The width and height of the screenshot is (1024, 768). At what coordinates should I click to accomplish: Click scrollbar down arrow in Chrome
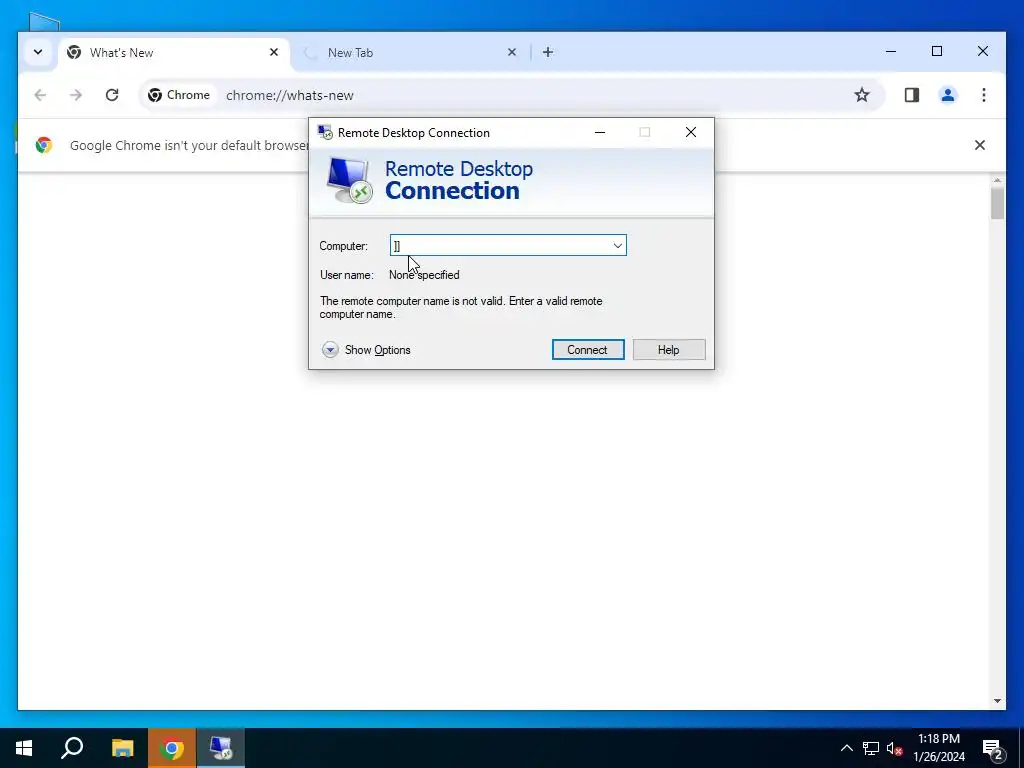[x=997, y=701]
